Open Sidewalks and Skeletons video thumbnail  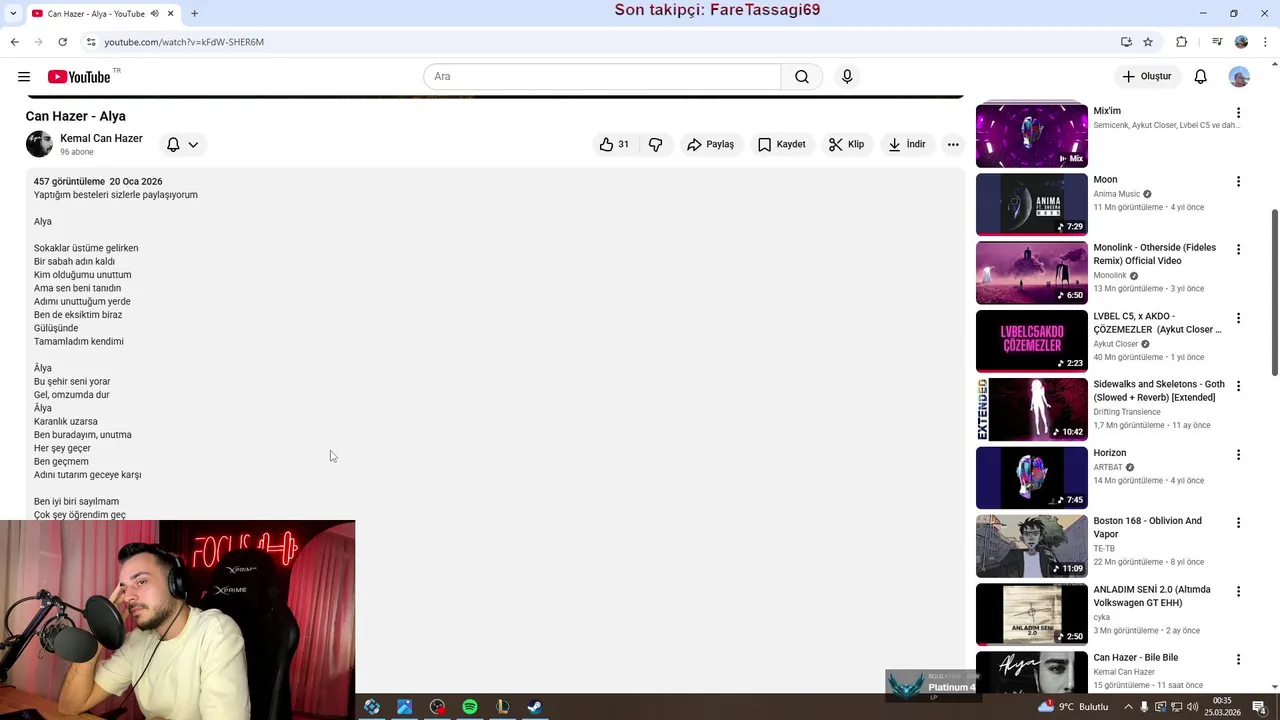[x=1032, y=409]
